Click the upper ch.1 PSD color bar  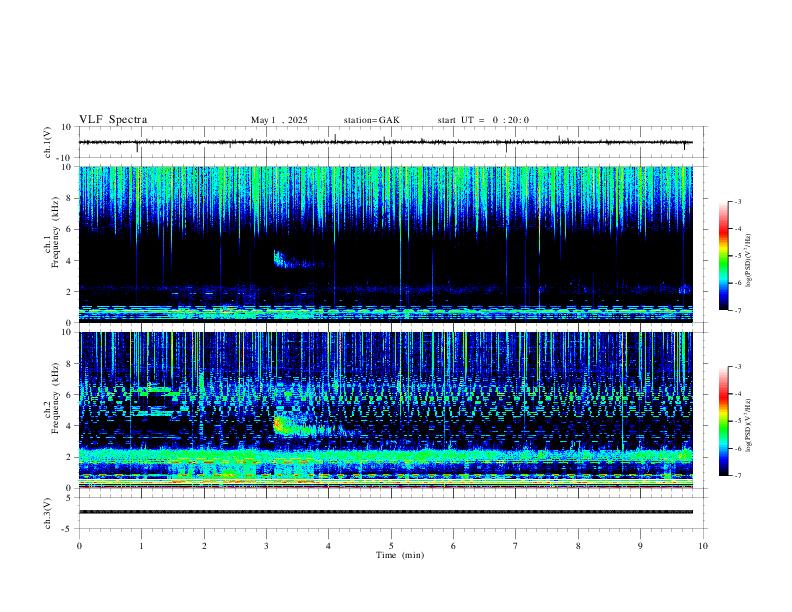click(x=724, y=256)
